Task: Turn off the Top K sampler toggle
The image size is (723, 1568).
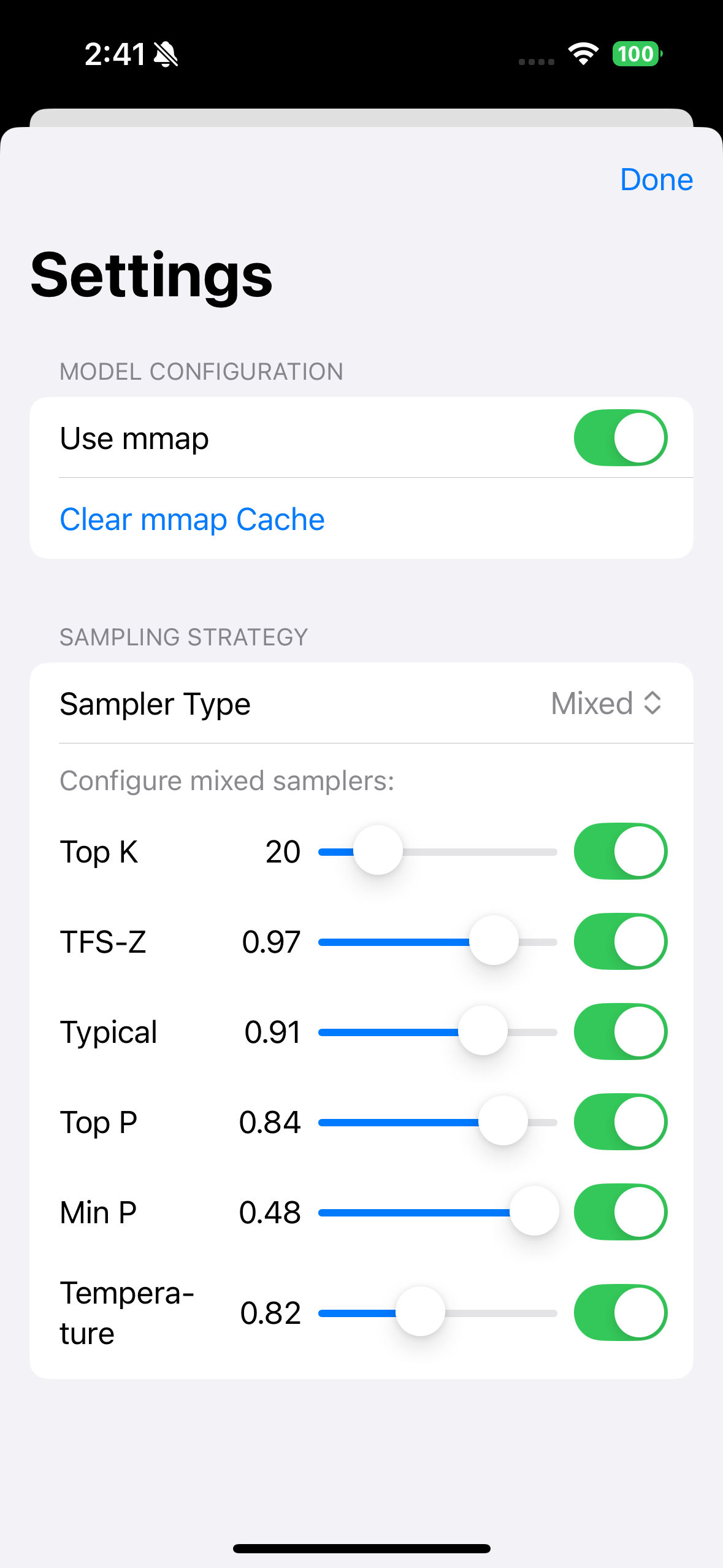Action: pos(620,851)
